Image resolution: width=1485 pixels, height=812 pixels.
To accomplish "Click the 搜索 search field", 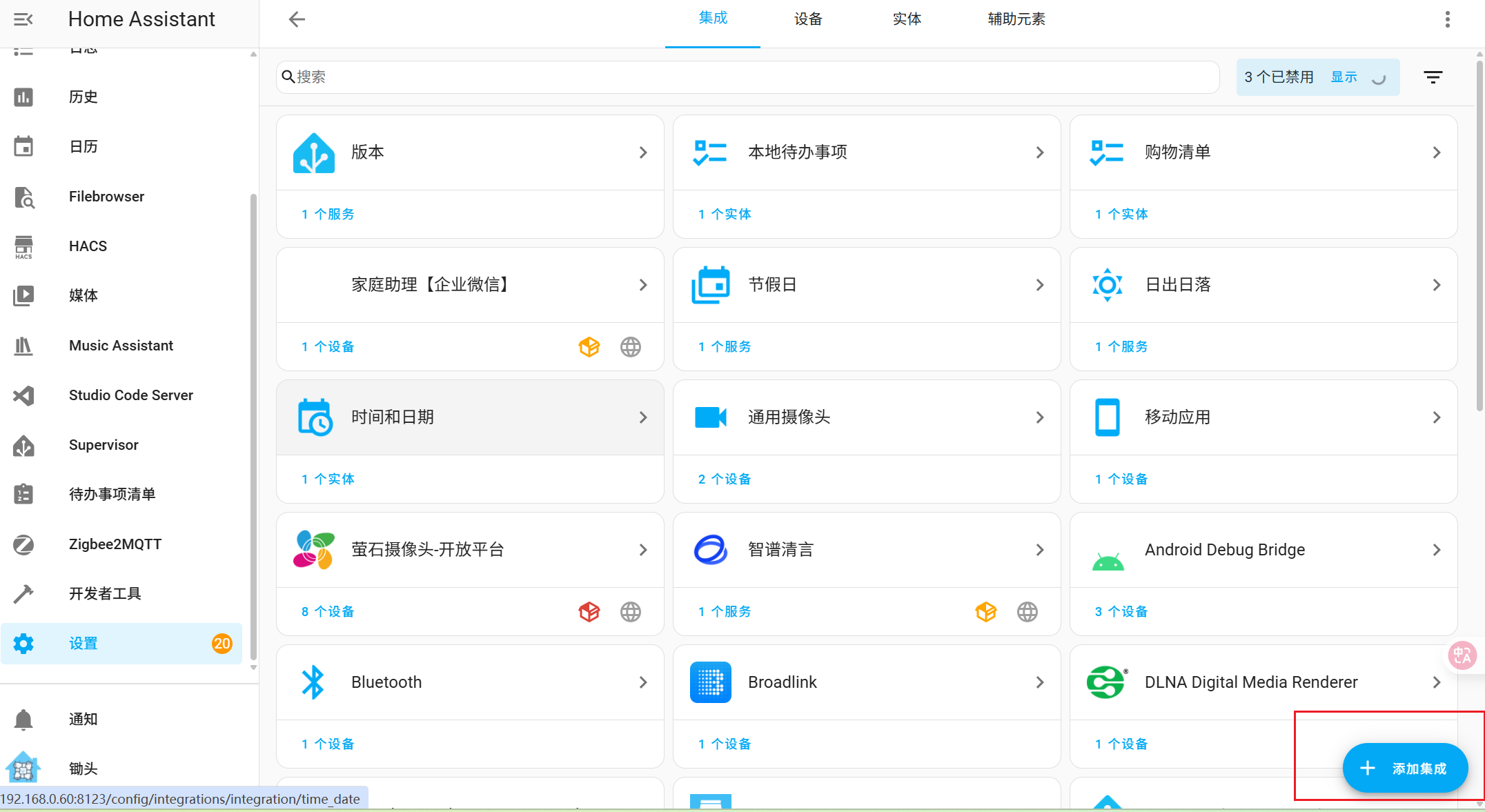I will click(x=748, y=77).
